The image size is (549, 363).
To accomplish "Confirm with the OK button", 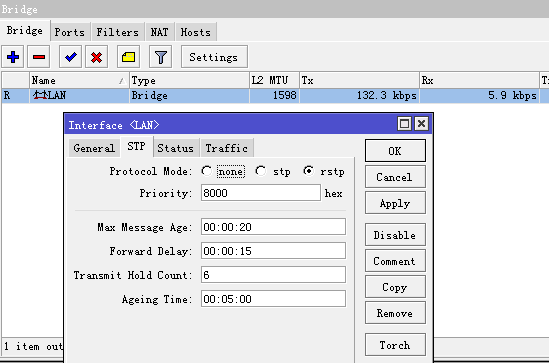I will 395,151.
